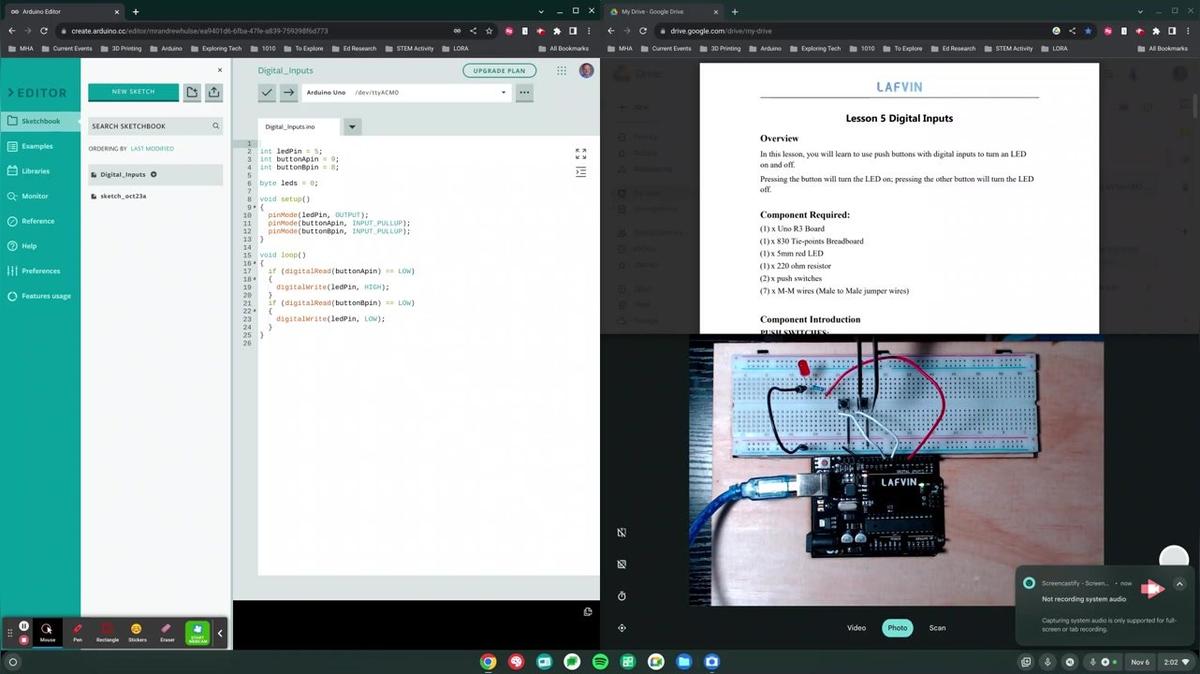Open the camera settings icon at bottom-left
This screenshot has width=1200, height=674.
click(622, 628)
